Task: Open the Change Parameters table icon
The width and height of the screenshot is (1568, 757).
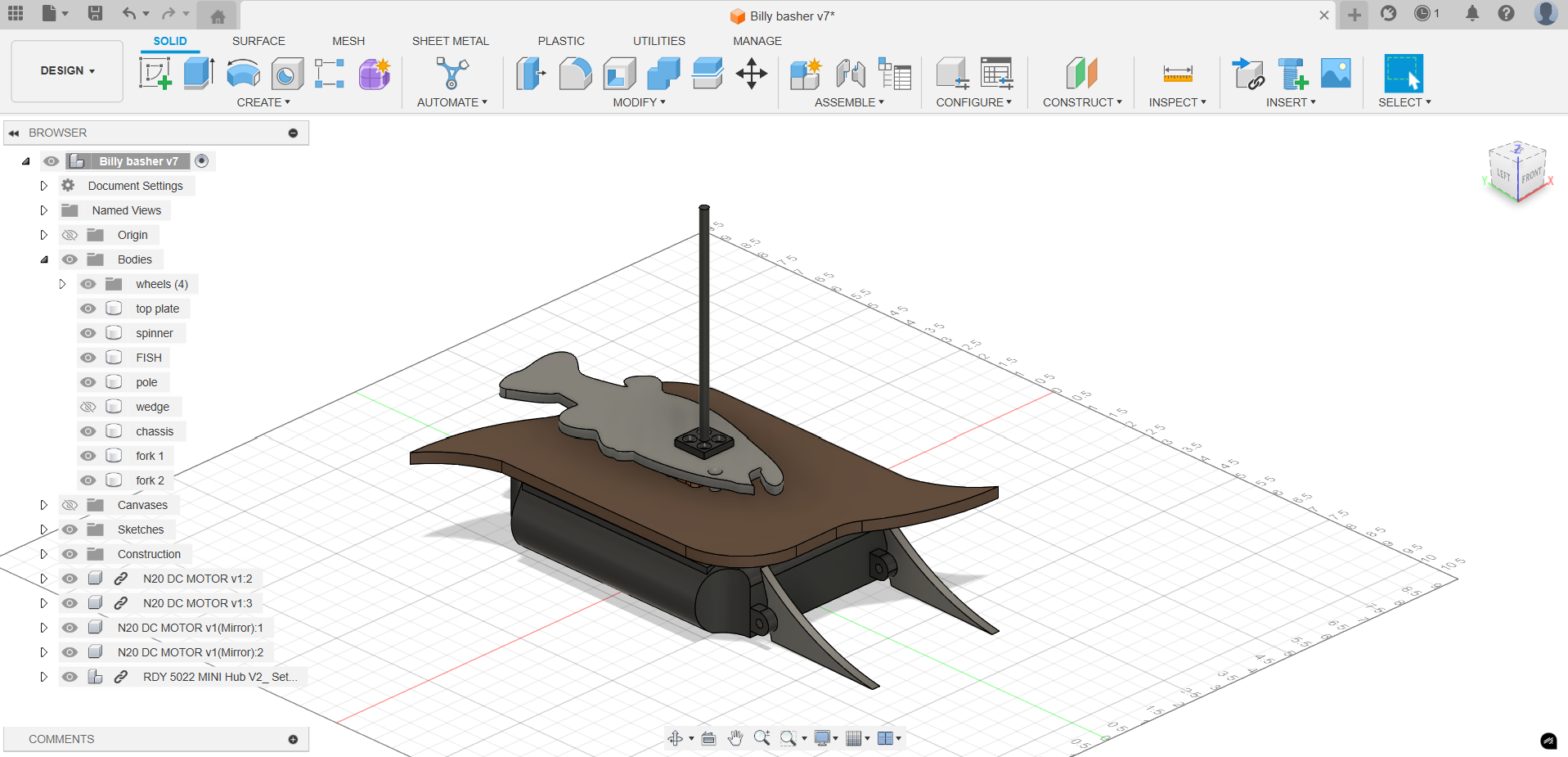Action: (996, 74)
